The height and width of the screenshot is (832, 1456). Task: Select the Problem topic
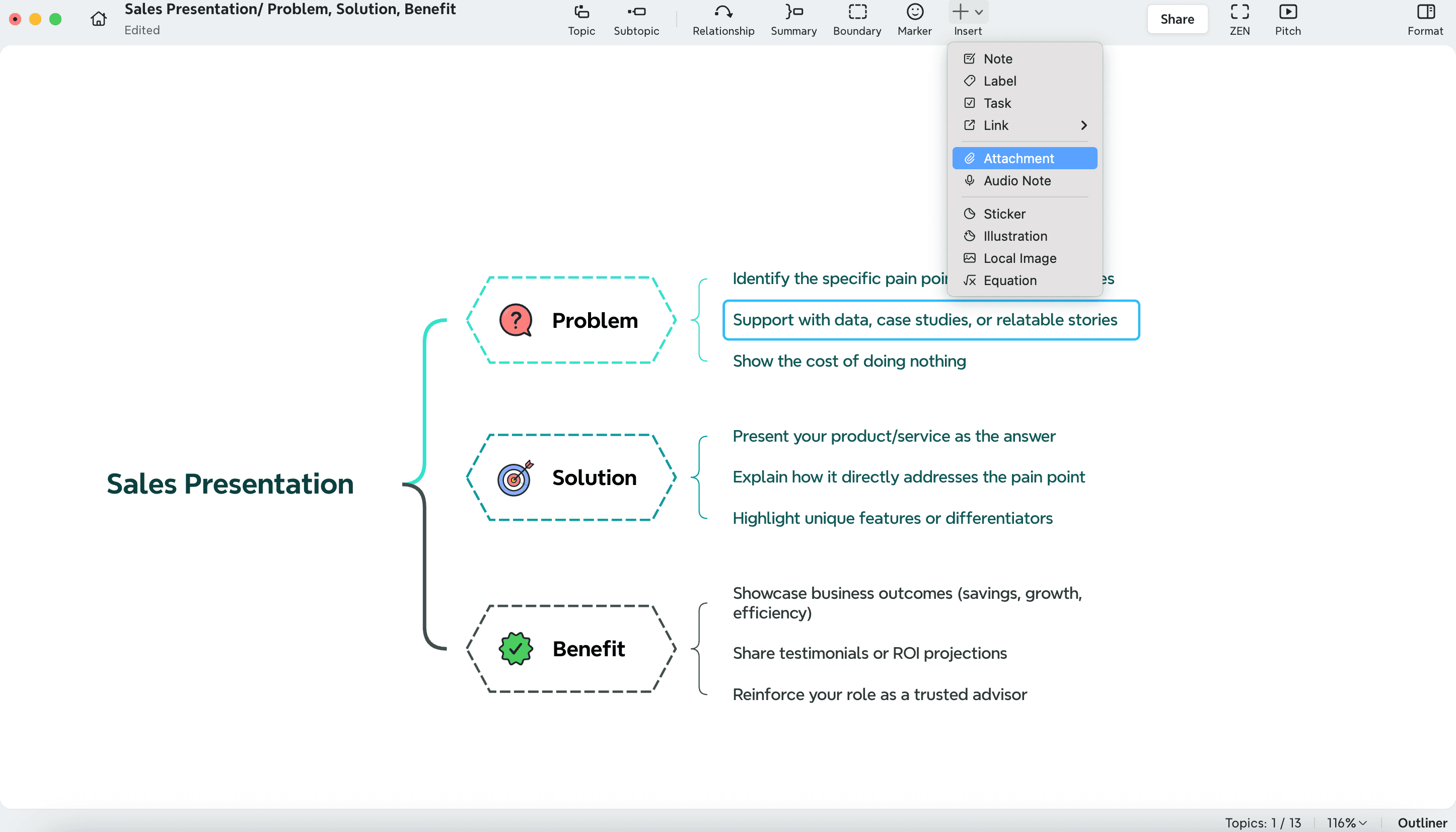[x=570, y=320]
